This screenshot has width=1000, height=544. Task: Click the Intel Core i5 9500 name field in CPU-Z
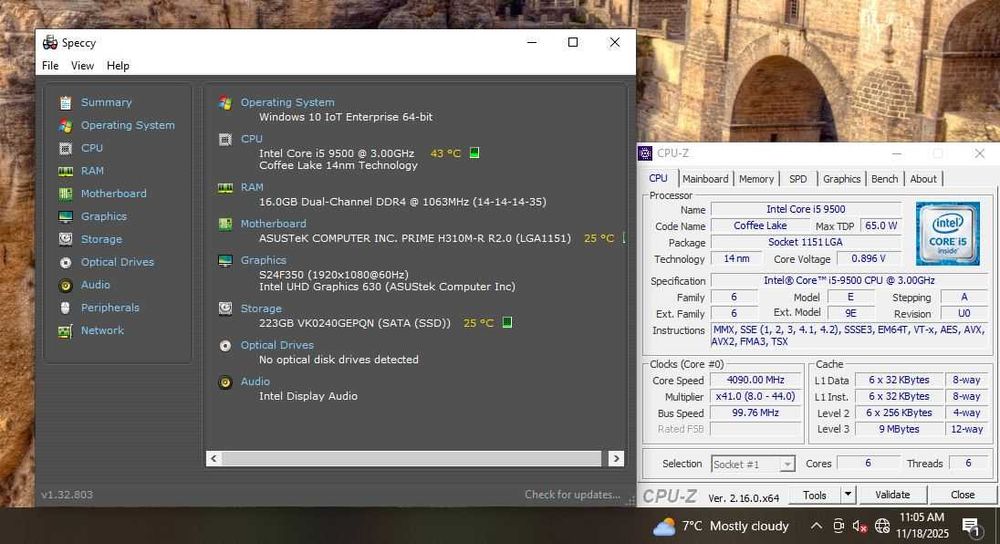pyautogui.click(x=806, y=209)
